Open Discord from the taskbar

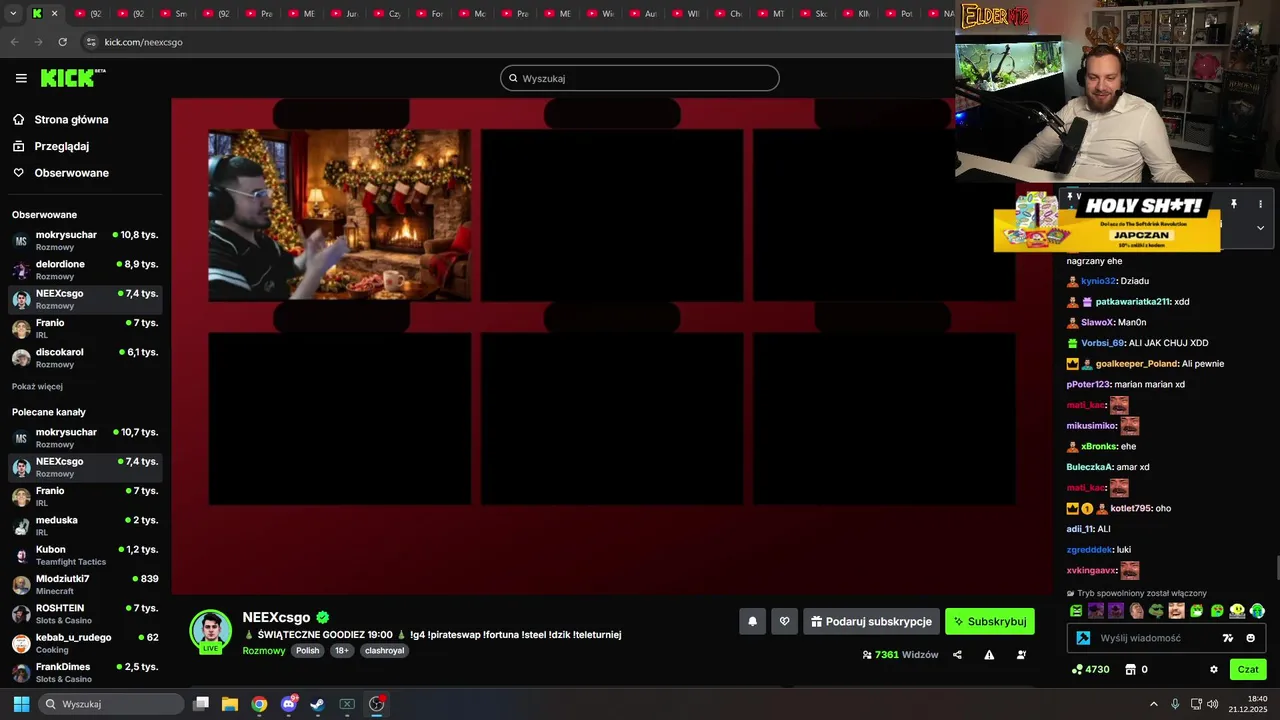[x=289, y=704]
